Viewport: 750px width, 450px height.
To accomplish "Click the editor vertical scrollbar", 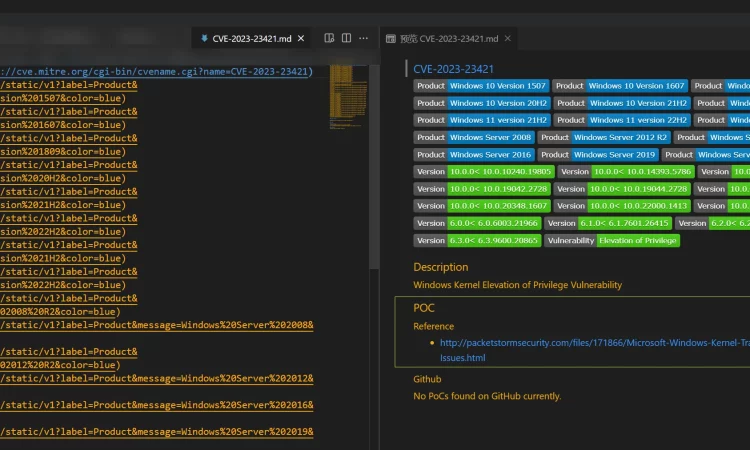I will pyautogui.click(x=374, y=167).
